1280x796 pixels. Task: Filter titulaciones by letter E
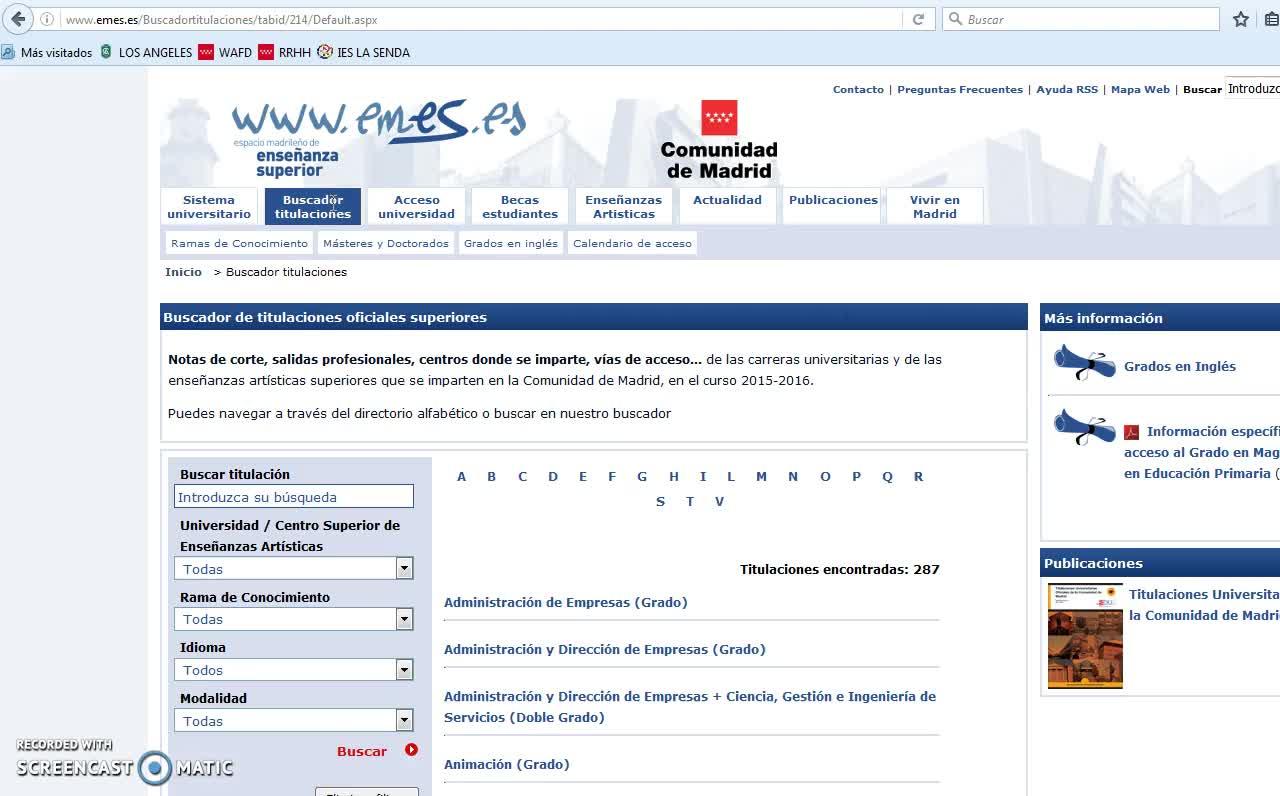point(582,476)
